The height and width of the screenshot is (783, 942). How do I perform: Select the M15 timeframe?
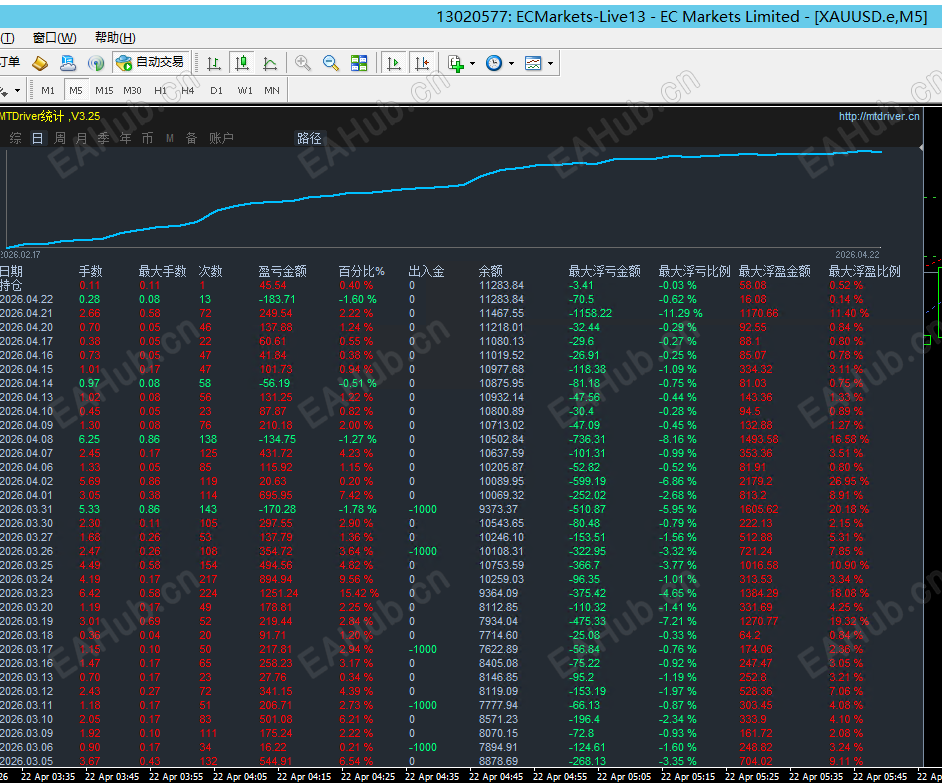point(104,90)
